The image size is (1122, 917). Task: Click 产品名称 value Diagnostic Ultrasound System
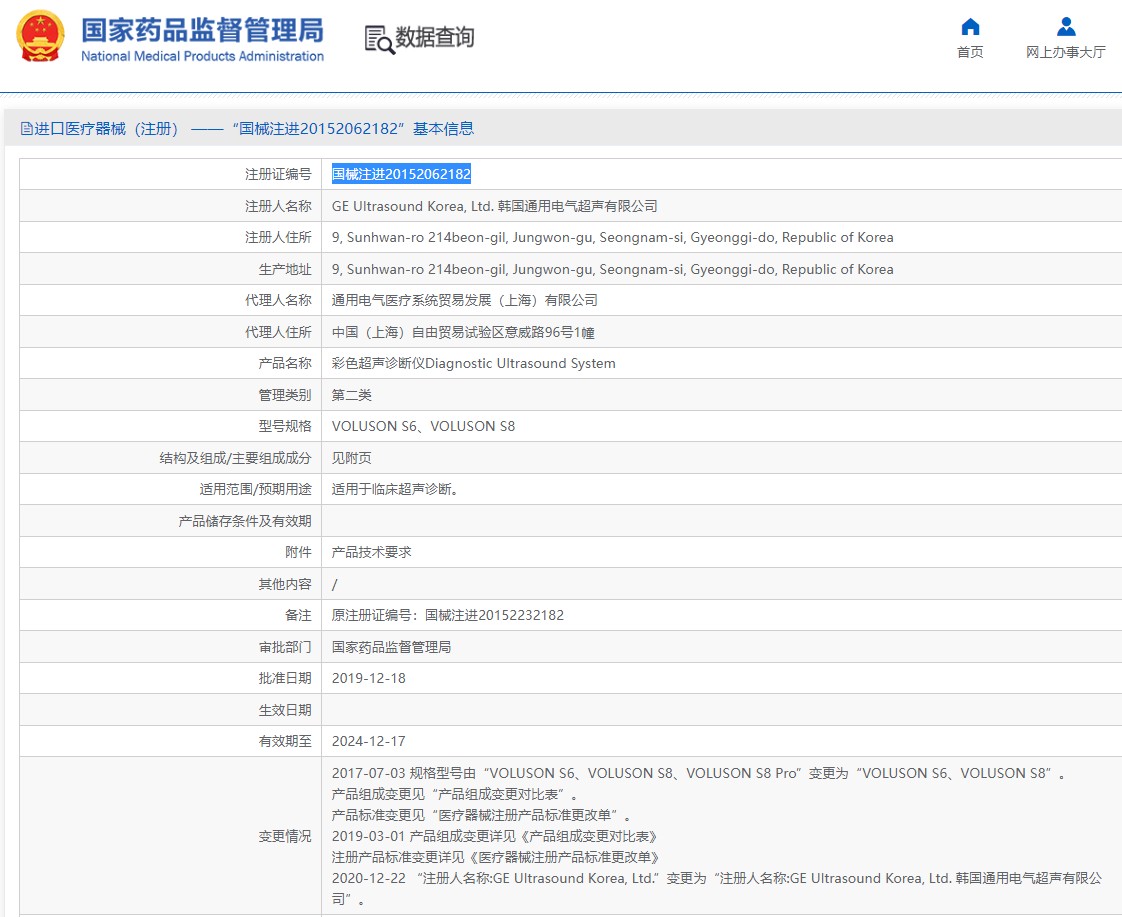[474, 363]
